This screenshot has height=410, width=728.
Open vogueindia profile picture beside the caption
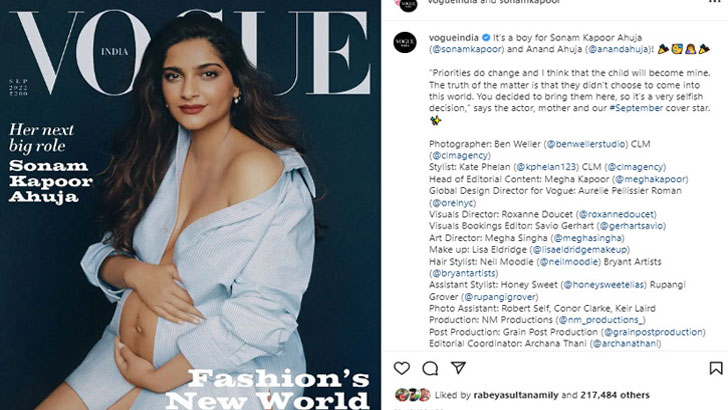(x=405, y=42)
